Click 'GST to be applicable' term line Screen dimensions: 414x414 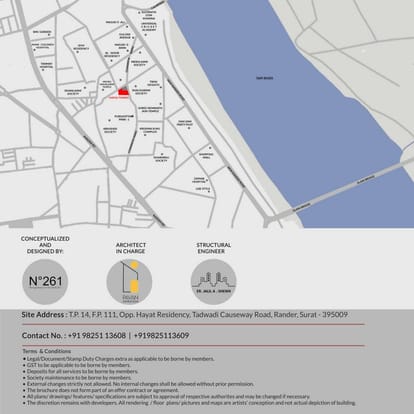tap(77, 365)
